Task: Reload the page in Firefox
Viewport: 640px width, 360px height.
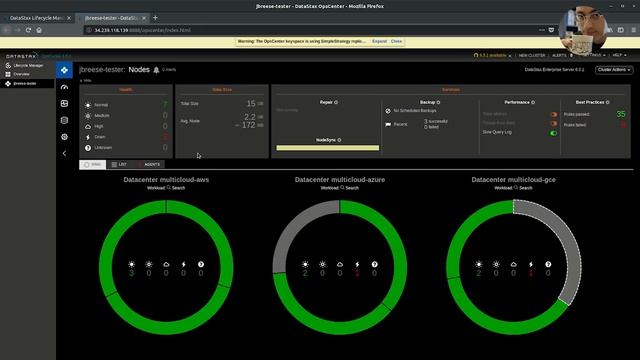Action: coord(28,30)
